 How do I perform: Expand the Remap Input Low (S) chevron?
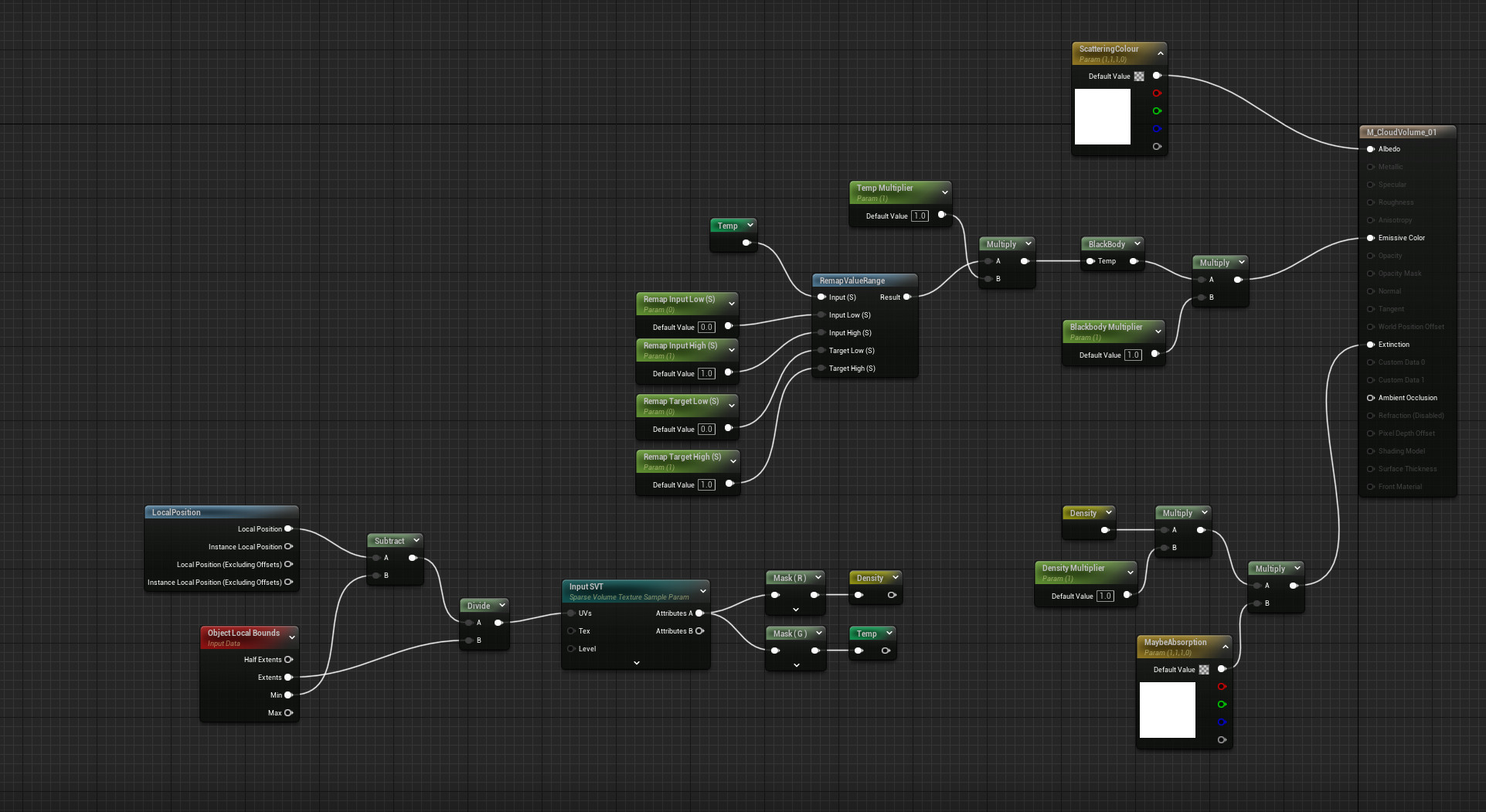731,304
